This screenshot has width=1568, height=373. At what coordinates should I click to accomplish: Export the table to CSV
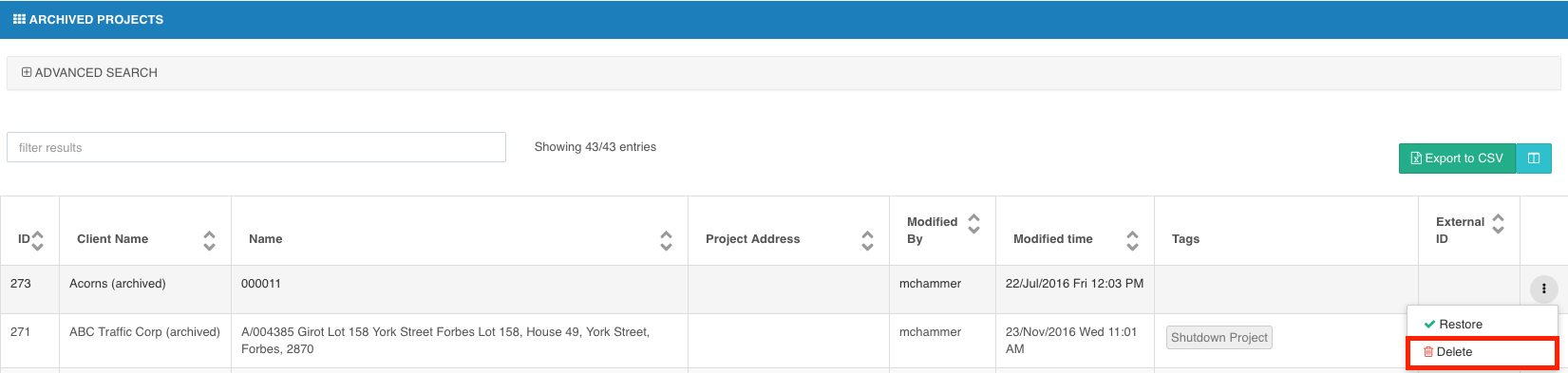coord(1457,159)
